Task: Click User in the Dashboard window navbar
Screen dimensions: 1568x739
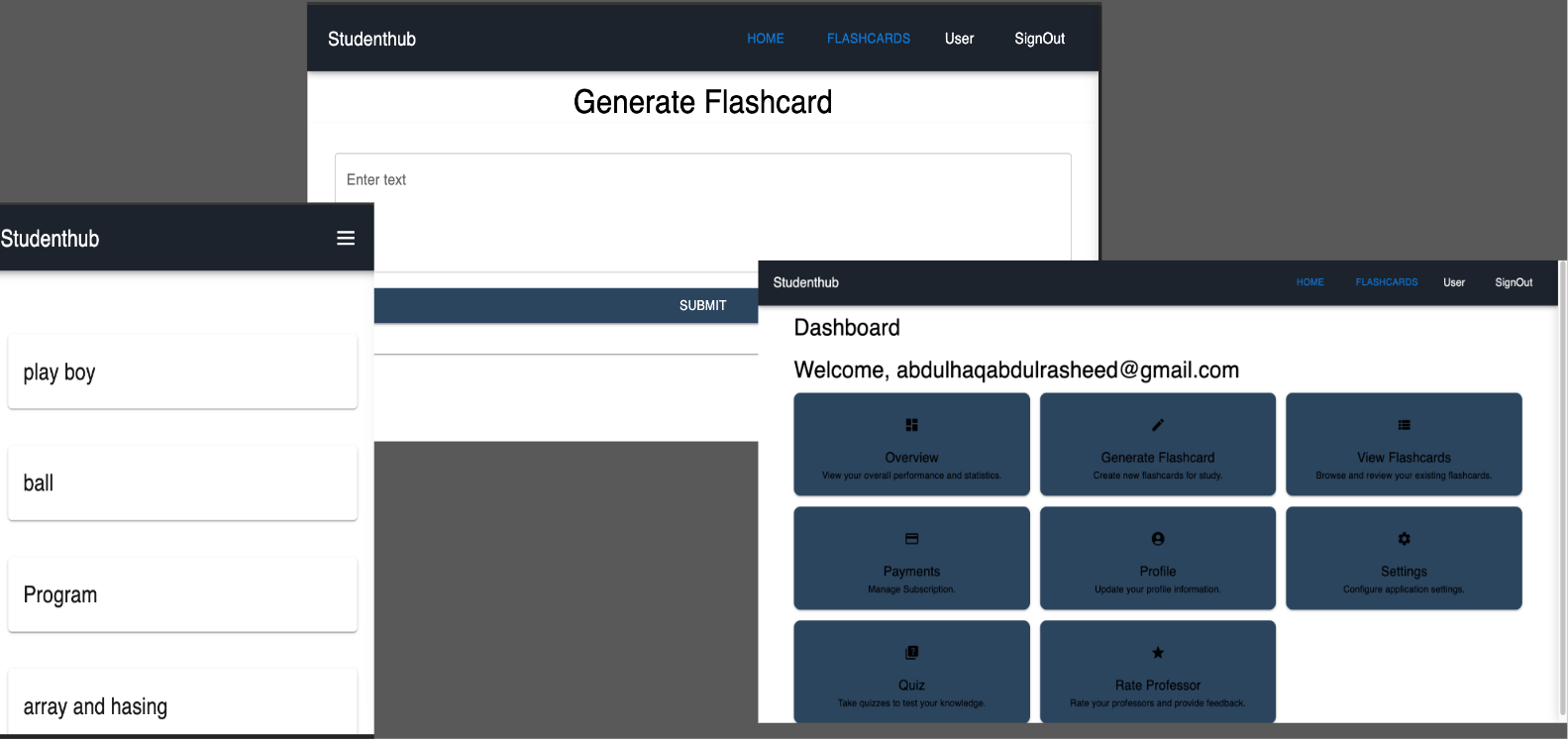Action: [1453, 282]
